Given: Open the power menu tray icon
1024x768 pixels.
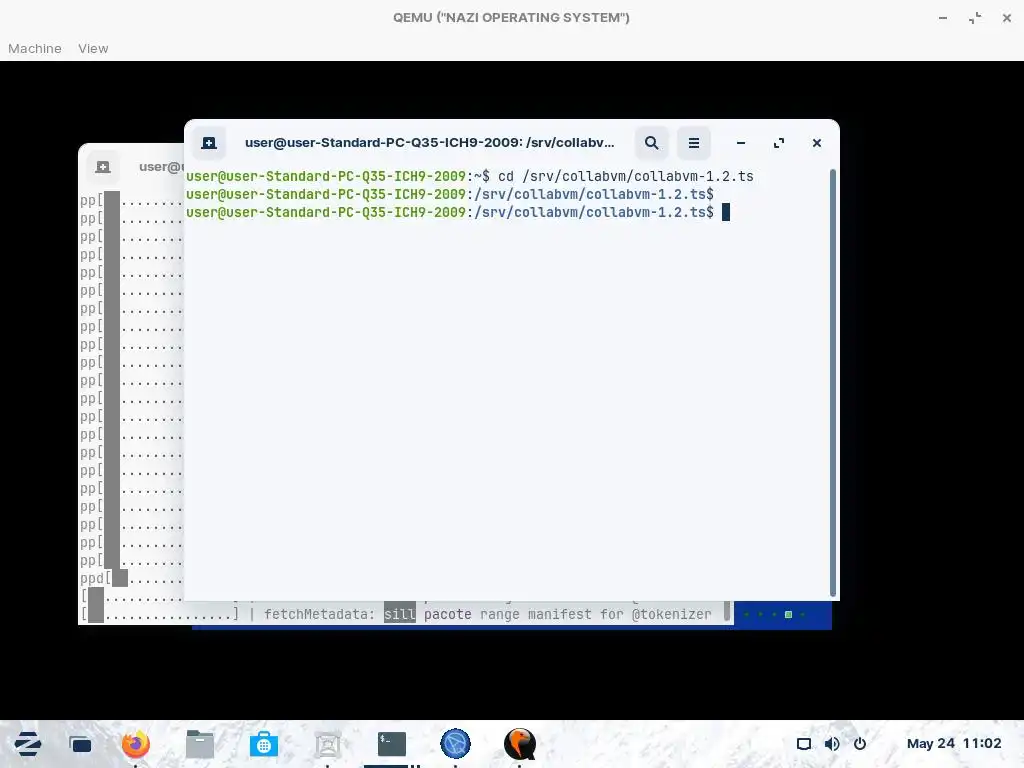Looking at the screenshot, I should coord(860,744).
